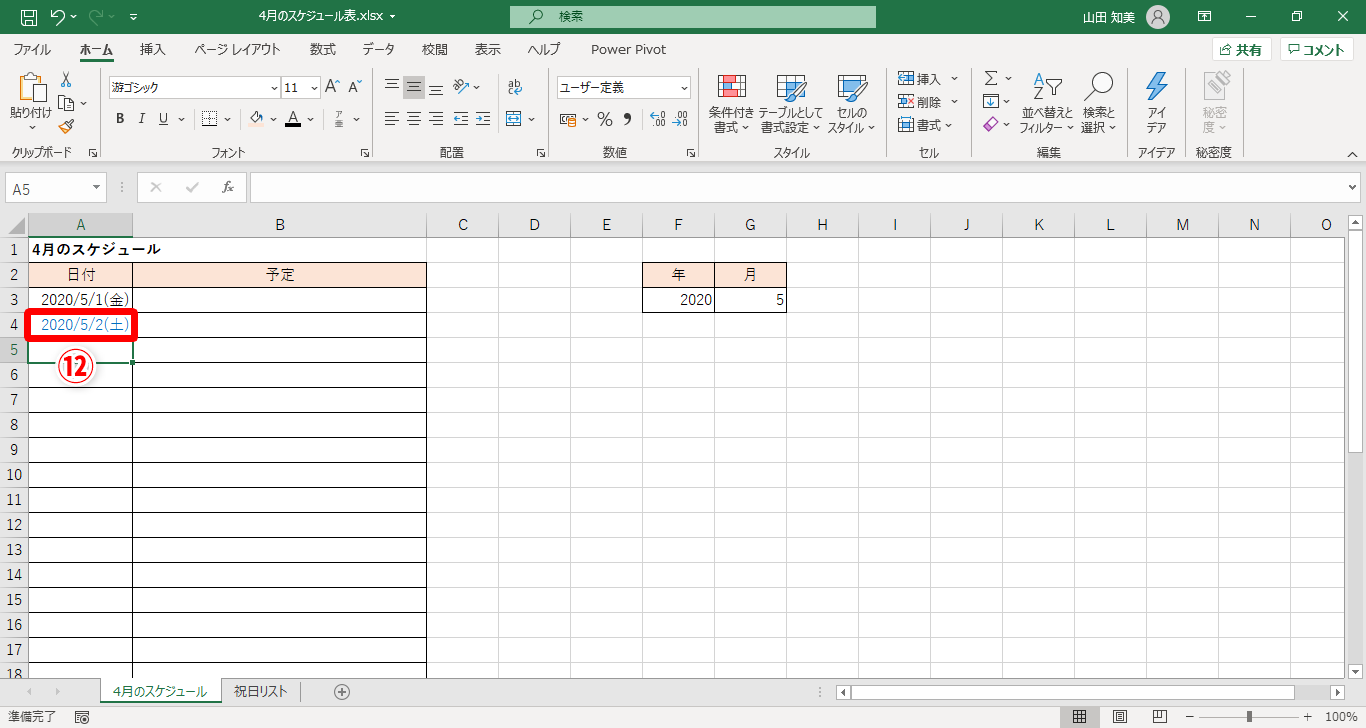Open the テーブルとして書式設定 dropdown
Image resolution: width=1366 pixels, height=728 pixels.
(790, 104)
